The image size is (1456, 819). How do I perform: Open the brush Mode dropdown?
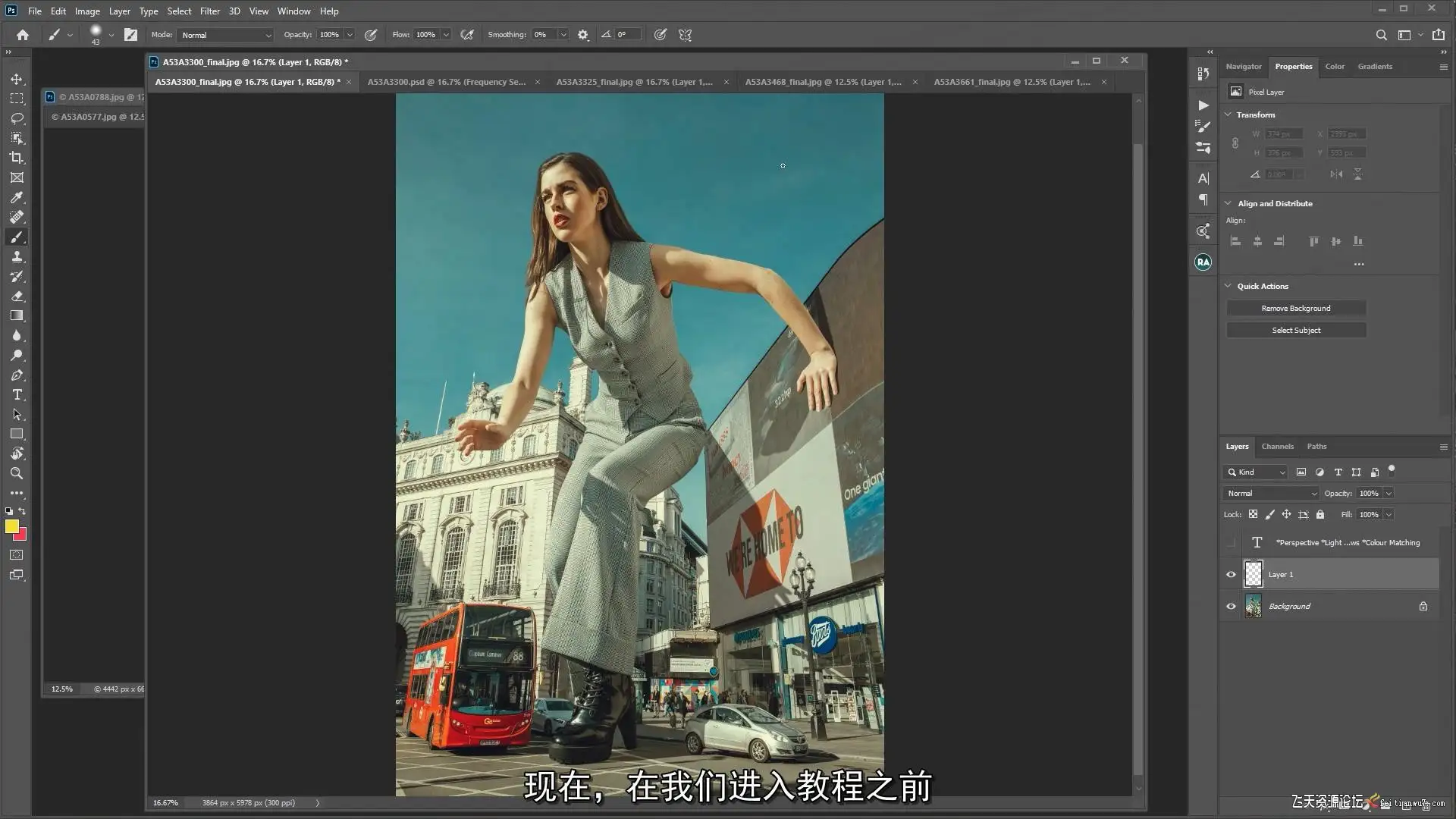225,35
